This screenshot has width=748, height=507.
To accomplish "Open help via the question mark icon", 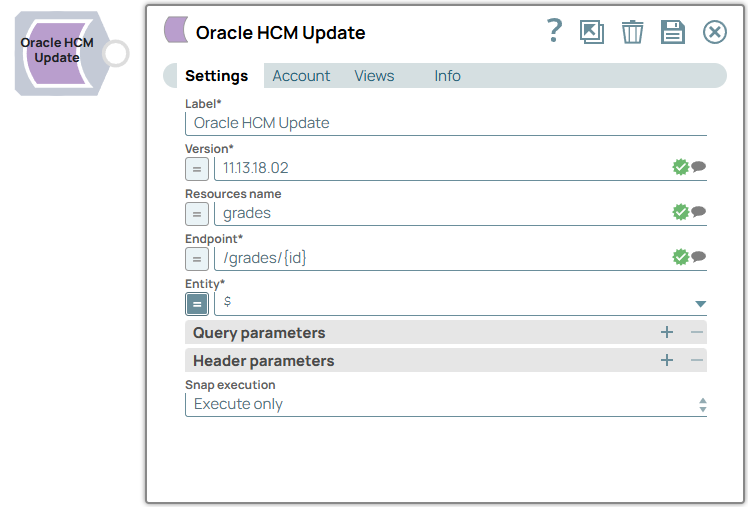I will (x=554, y=31).
